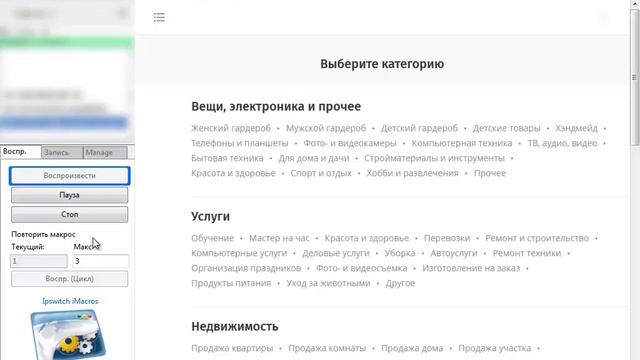The image size is (640, 360).
Task: Click the page vertical scrollbar thumb
Action: point(635,78)
